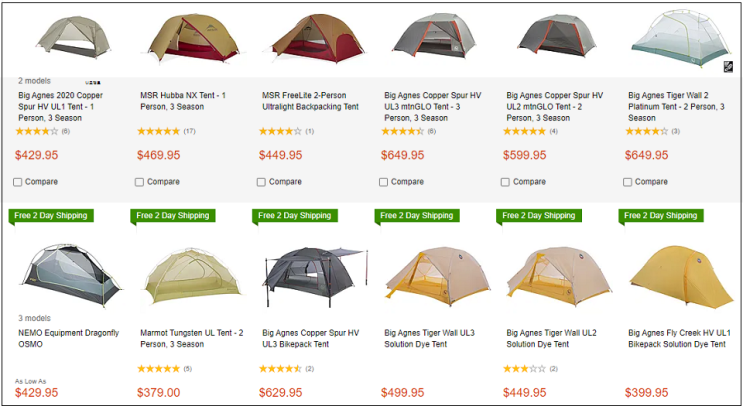Click the small badge icon beside Tiger Wall 2 Platinum image
Image resolution: width=743 pixels, height=406 pixels.
729,66
